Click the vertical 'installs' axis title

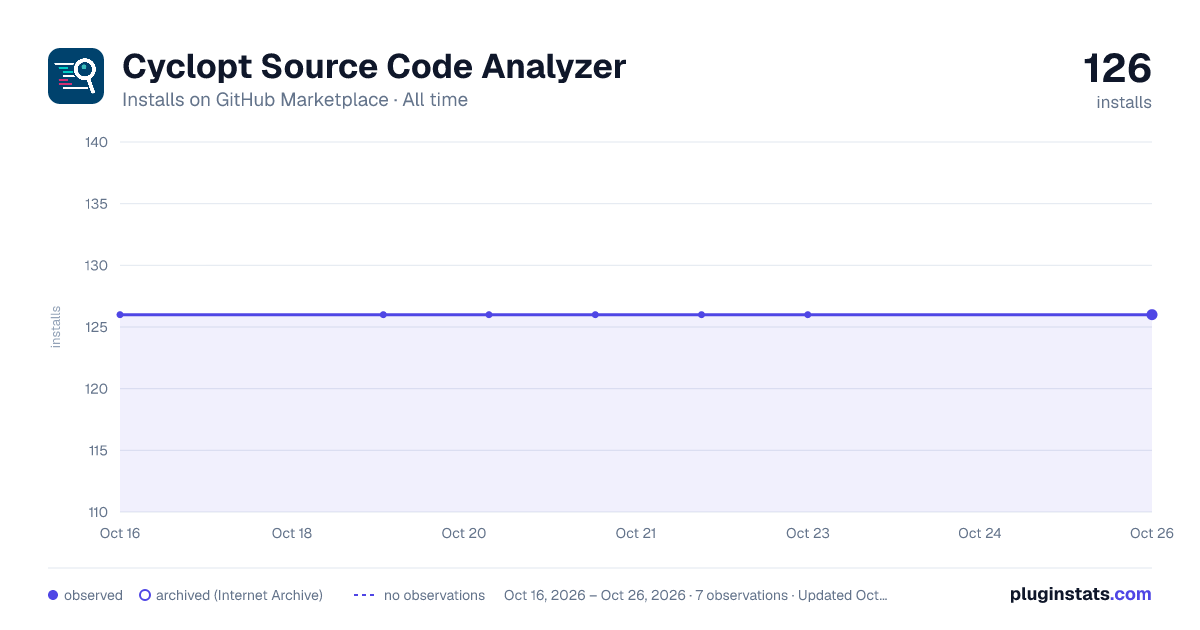(x=56, y=327)
